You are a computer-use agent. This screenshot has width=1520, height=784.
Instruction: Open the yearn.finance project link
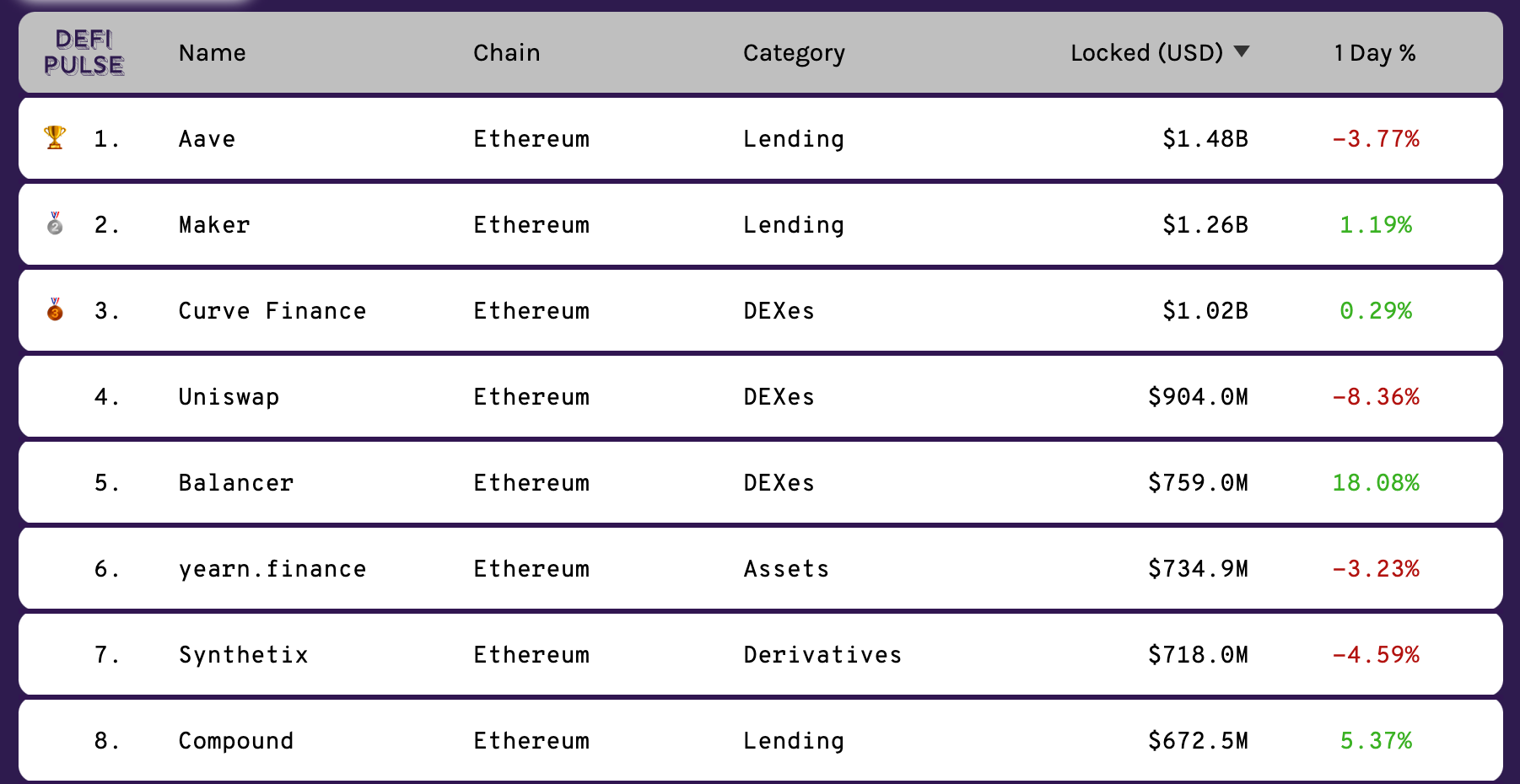(x=272, y=570)
